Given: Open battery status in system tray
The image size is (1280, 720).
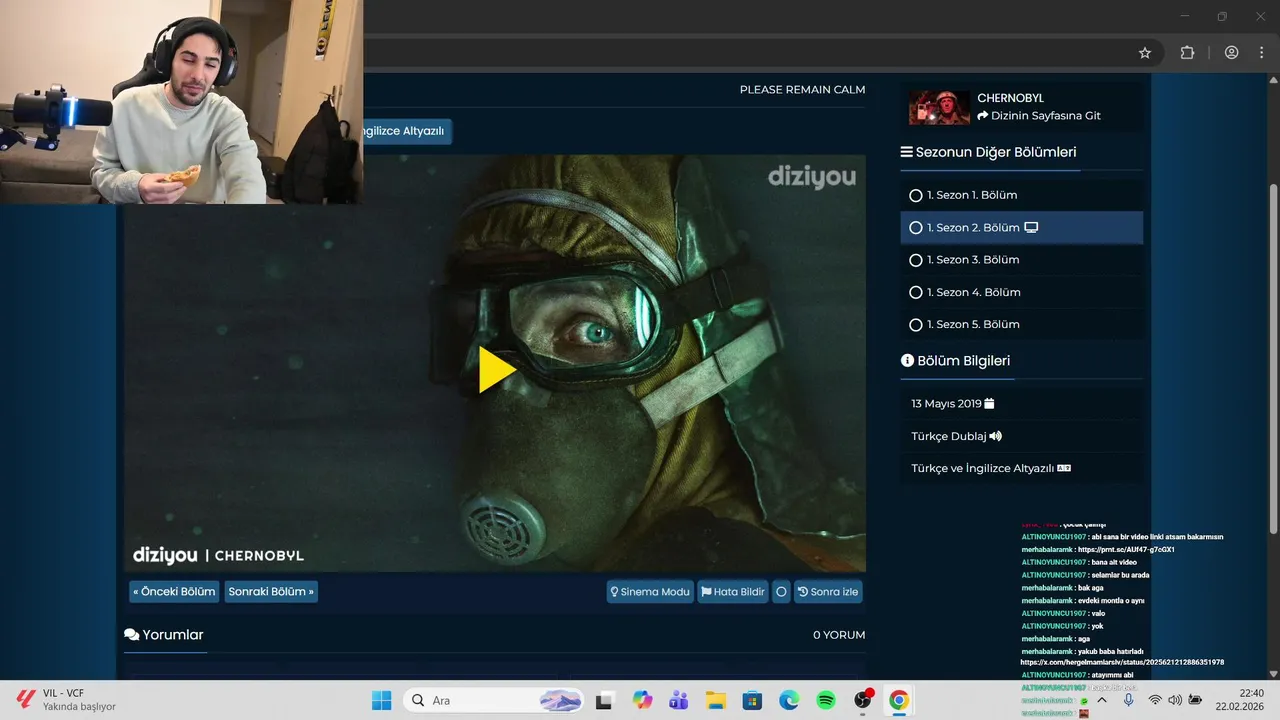Looking at the screenshot, I should coord(1193,700).
